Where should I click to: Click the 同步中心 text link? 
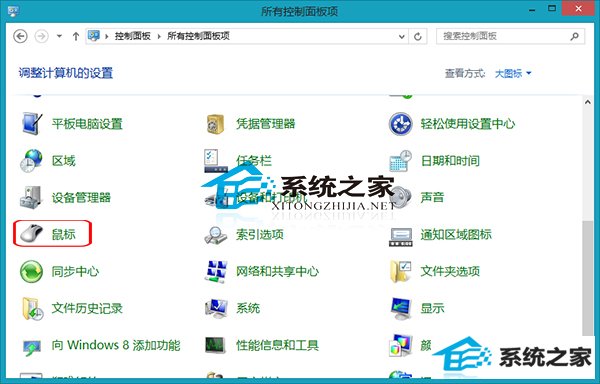[75, 271]
